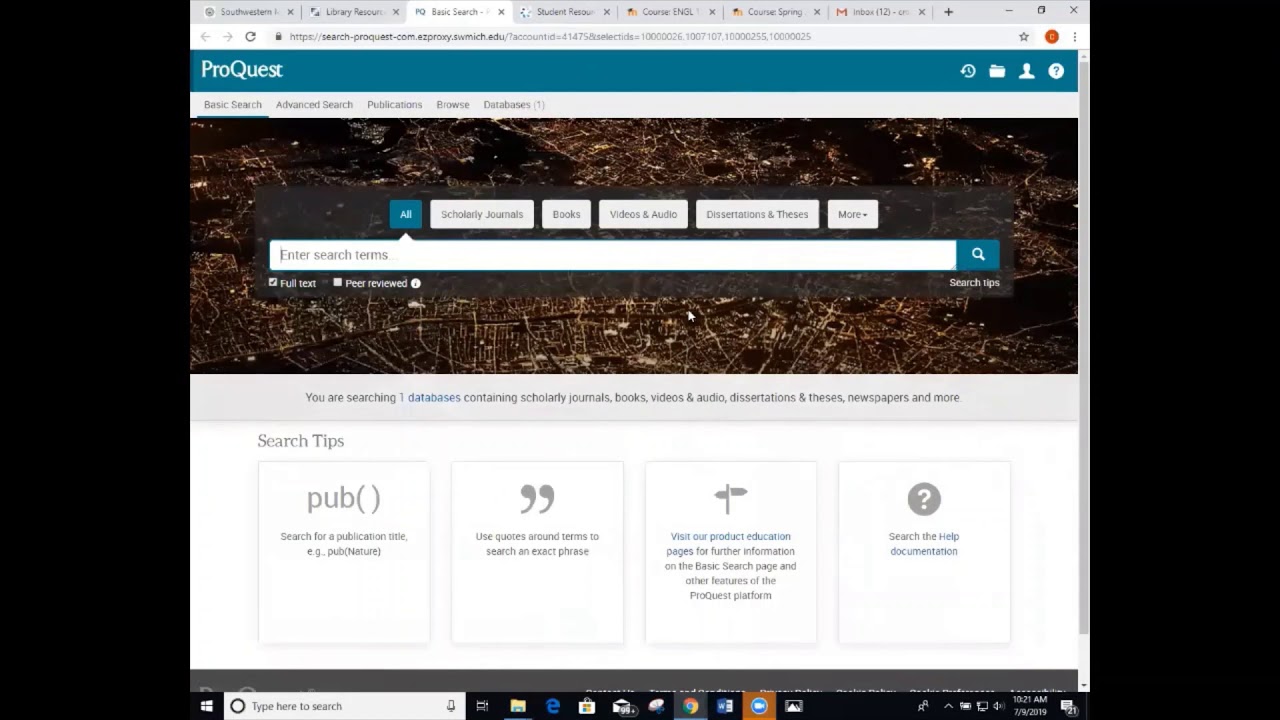Screen dimensions: 1280x720
Task: Open the notification center icon
Action: coord(1069,706)
